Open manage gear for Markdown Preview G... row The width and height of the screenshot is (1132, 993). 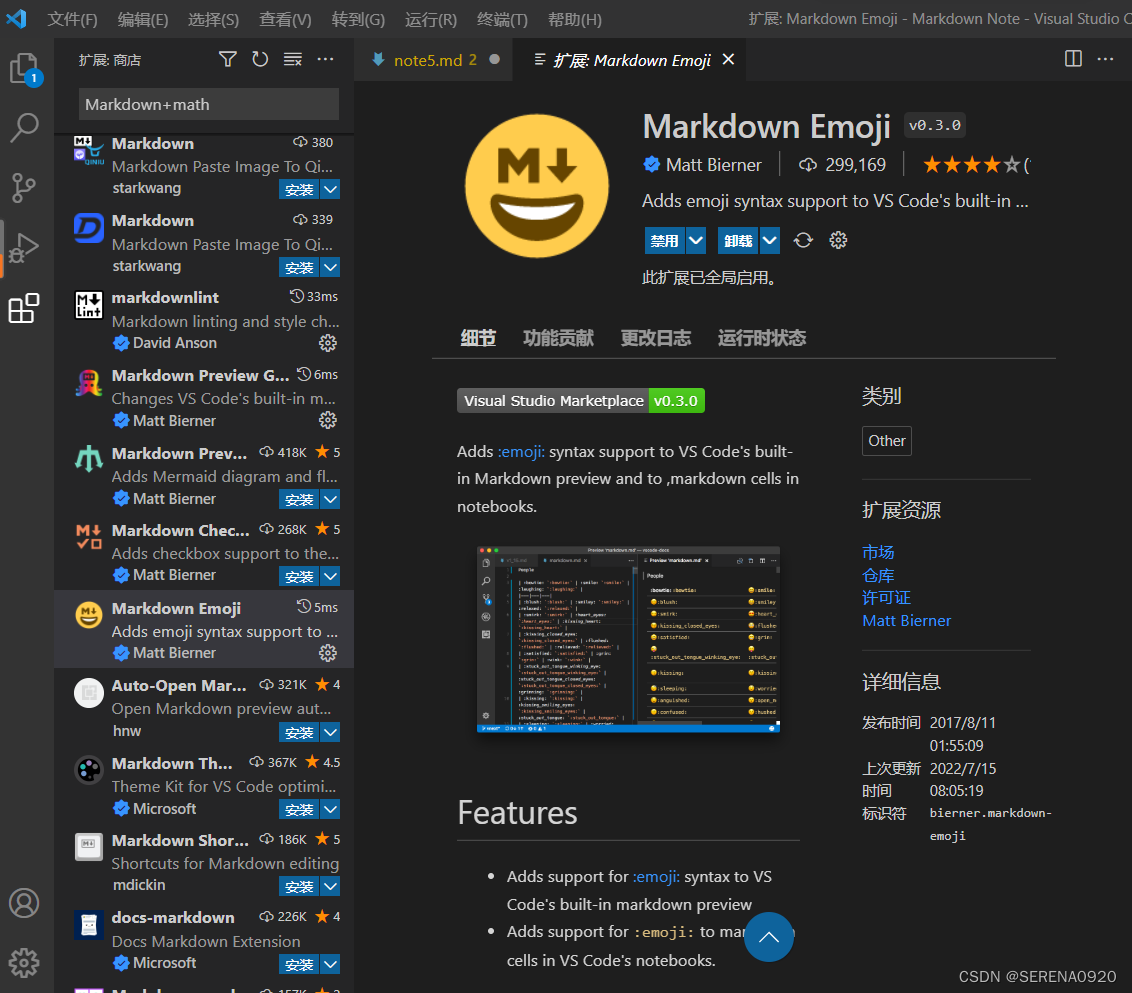[328, 420]
